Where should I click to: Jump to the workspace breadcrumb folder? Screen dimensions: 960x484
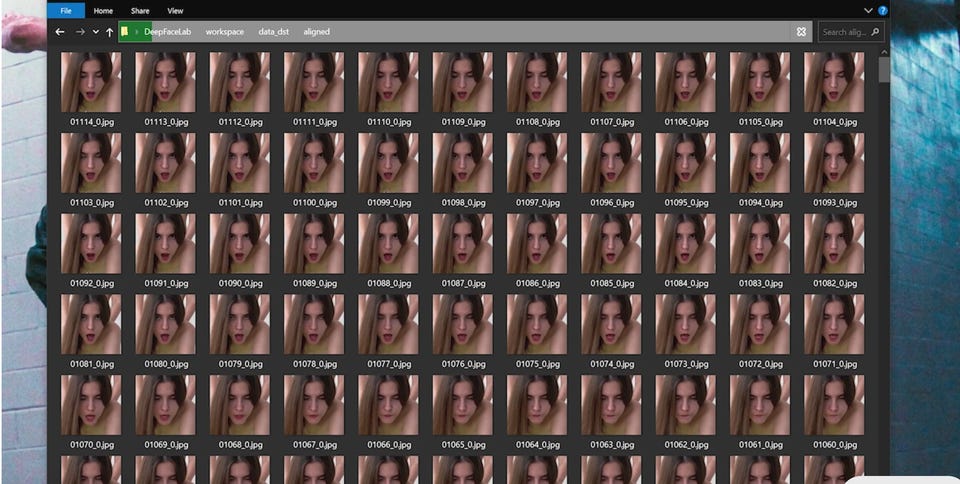[224, 32]
